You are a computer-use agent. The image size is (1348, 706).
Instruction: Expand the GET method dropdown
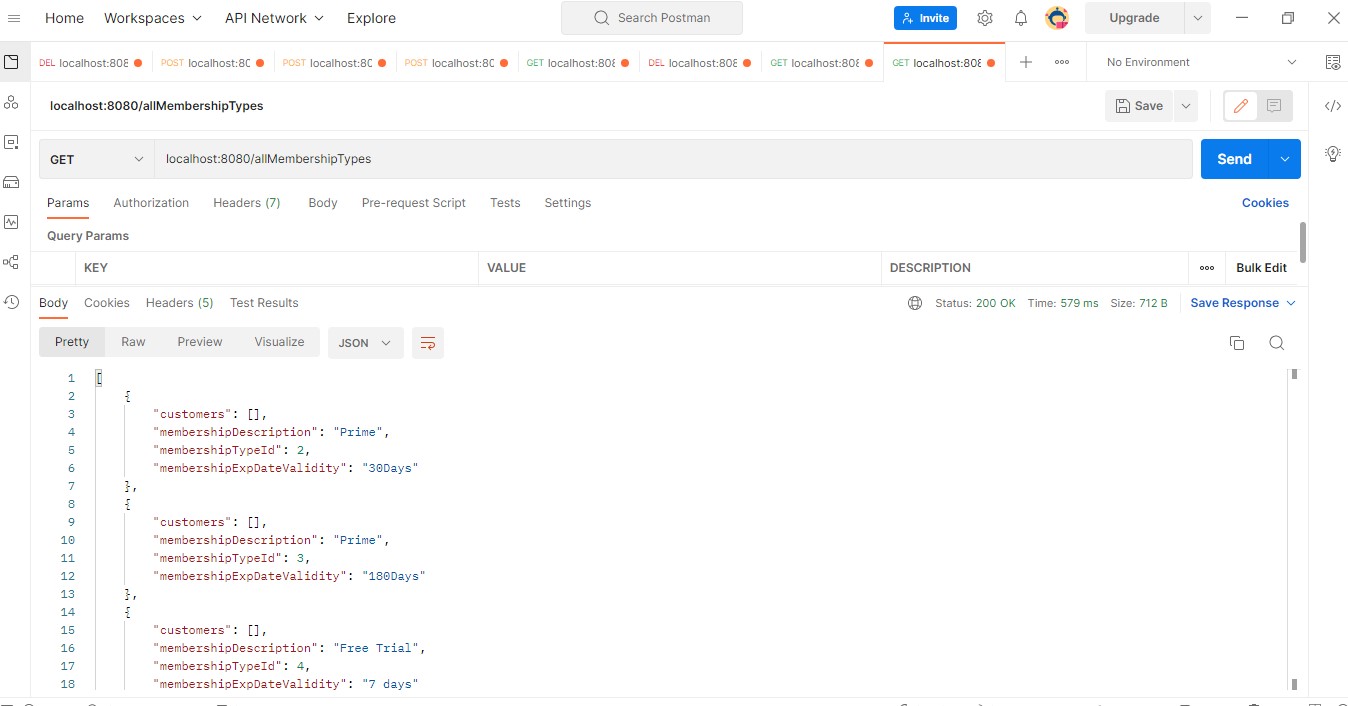click(x=96, y=158)
